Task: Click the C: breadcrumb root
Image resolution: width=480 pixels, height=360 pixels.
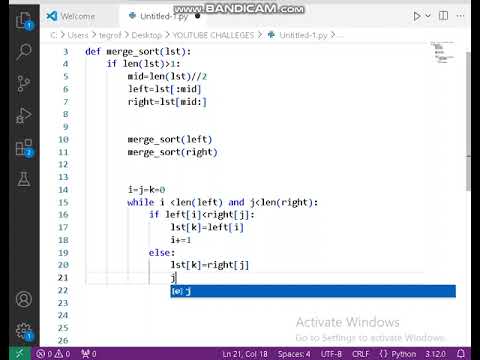Action: point(54,35)
